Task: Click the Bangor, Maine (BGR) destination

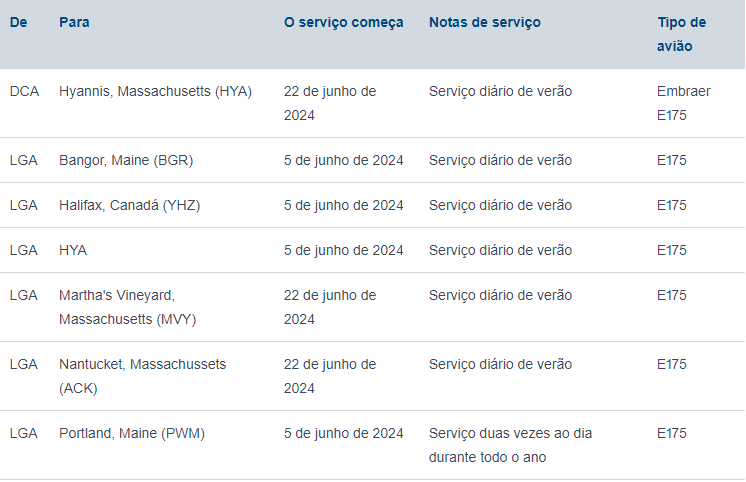Action: click(126, 160)
